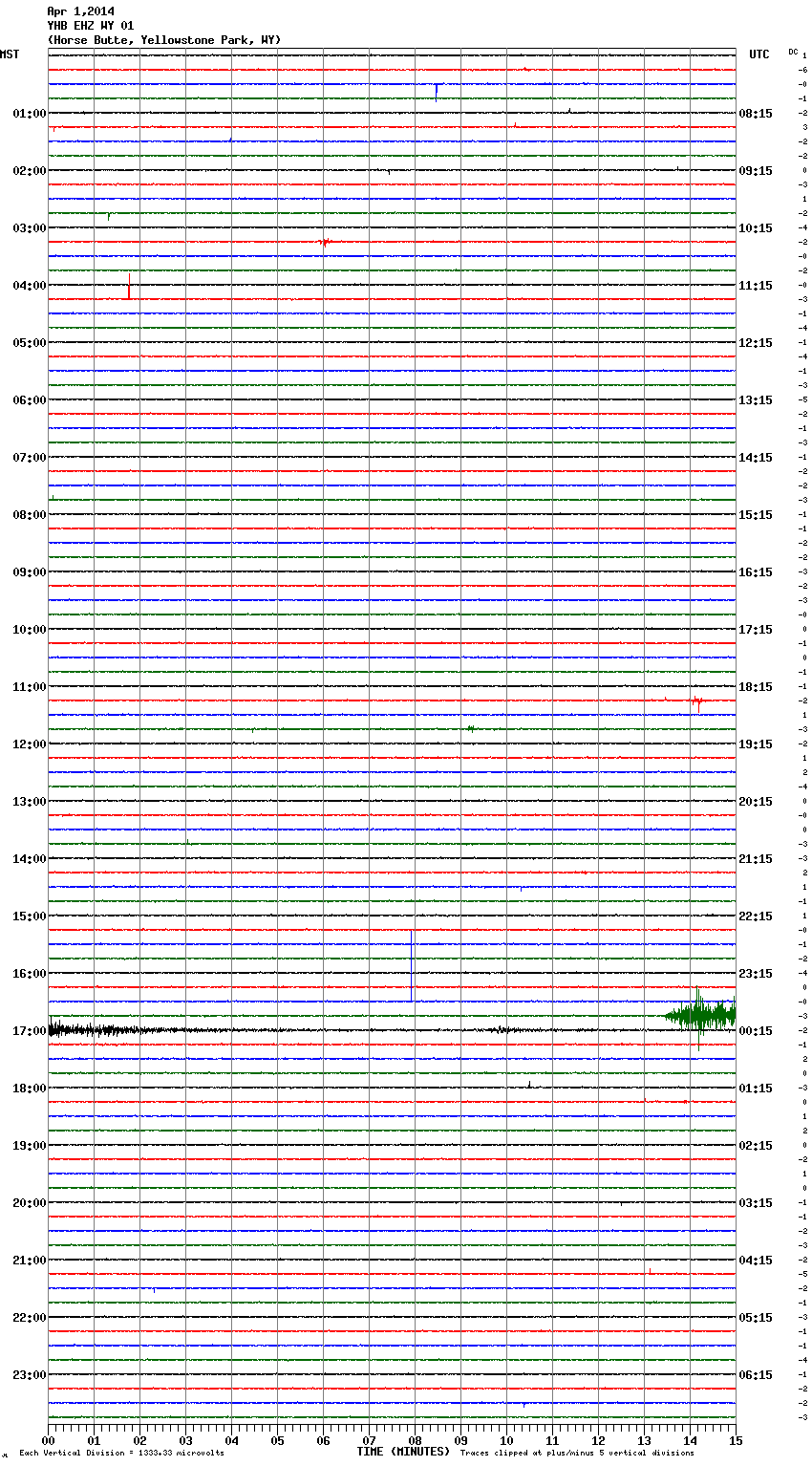
Task: Click the 'UTC' time zone label
Action: (759, 54)
